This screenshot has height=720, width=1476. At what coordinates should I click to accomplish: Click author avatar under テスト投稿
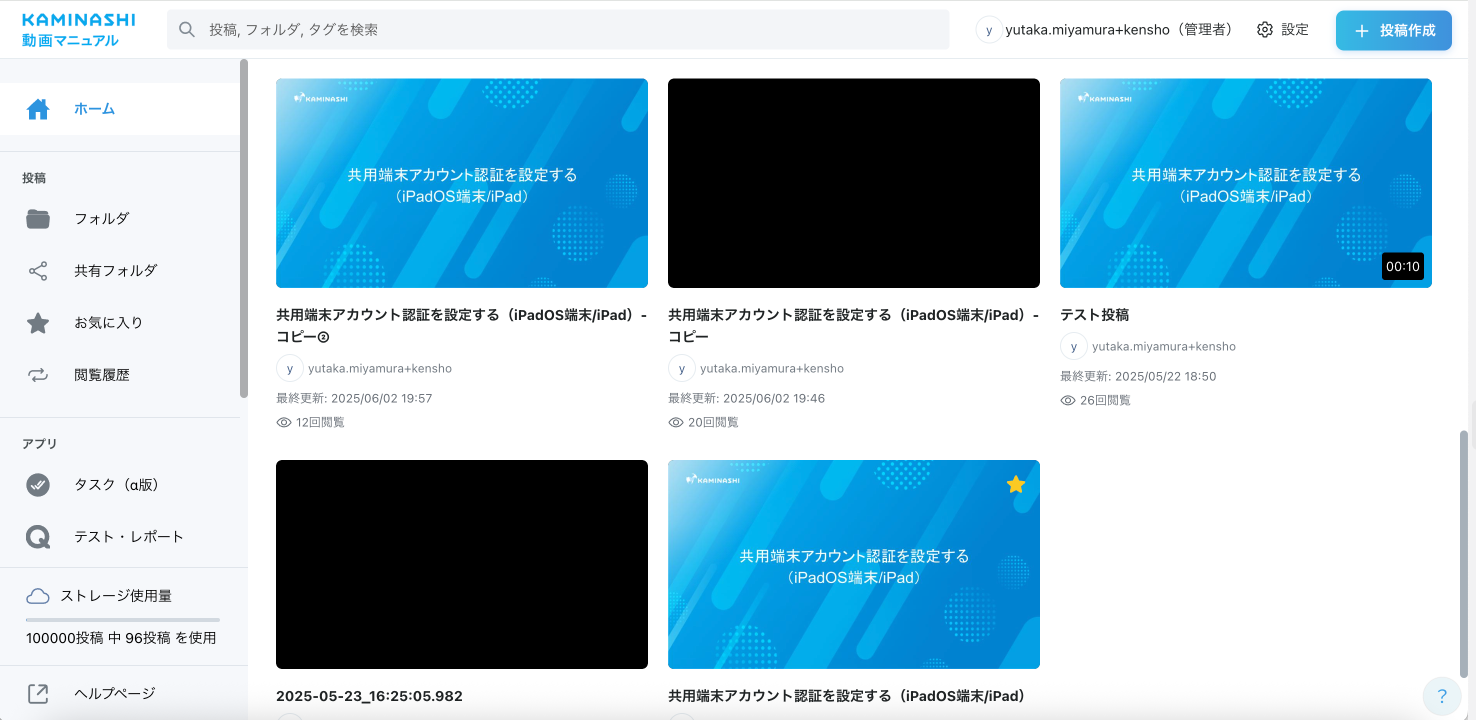1073,346
